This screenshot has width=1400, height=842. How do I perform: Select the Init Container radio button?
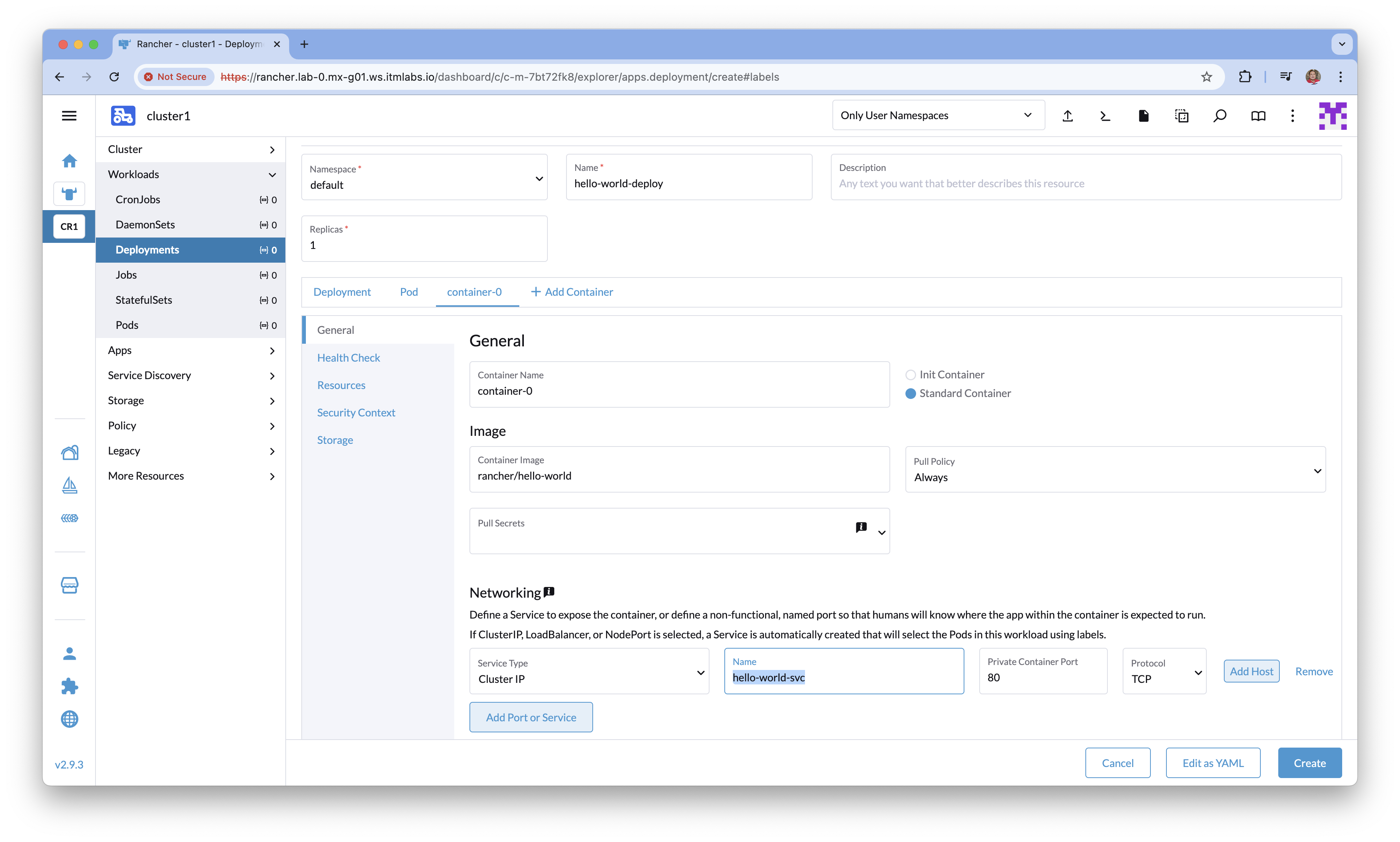(911, 375)
